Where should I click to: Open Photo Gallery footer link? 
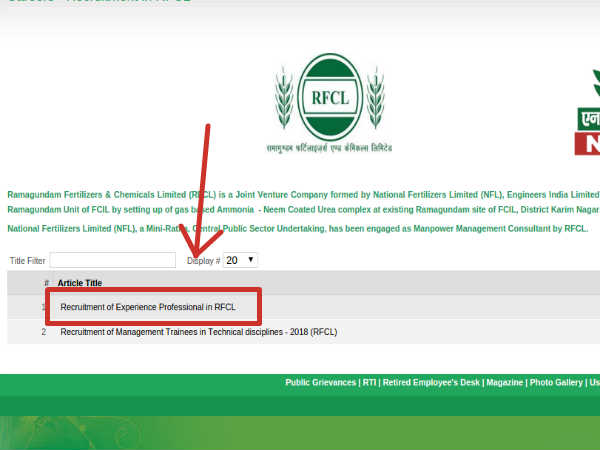point(556,383)
